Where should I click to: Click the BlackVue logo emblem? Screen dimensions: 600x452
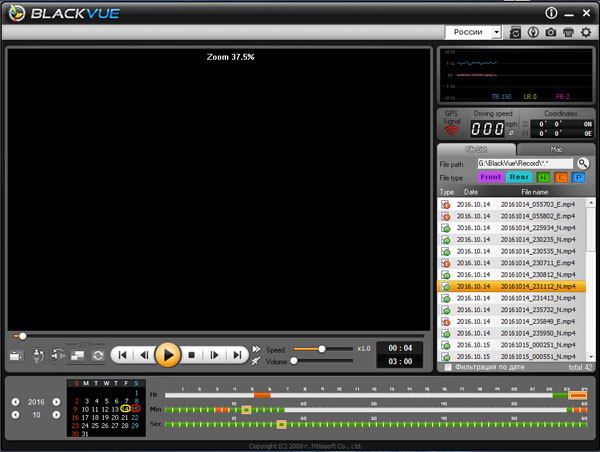tap(16, 13)
